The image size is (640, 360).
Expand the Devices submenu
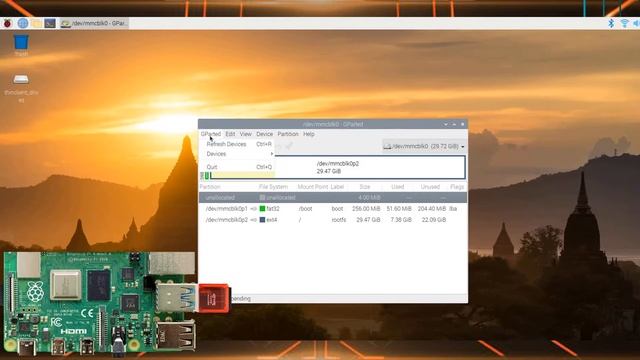pyautogui.click(x=239, y=154)
